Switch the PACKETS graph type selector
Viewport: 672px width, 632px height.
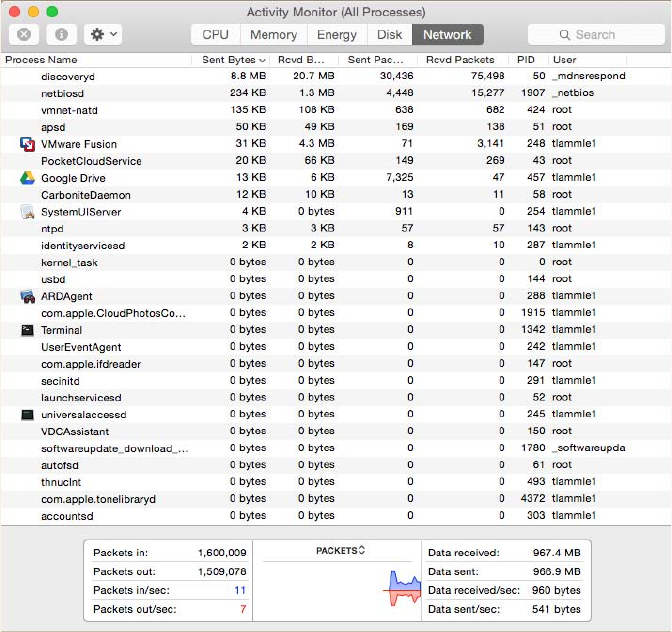coord(340,550)
